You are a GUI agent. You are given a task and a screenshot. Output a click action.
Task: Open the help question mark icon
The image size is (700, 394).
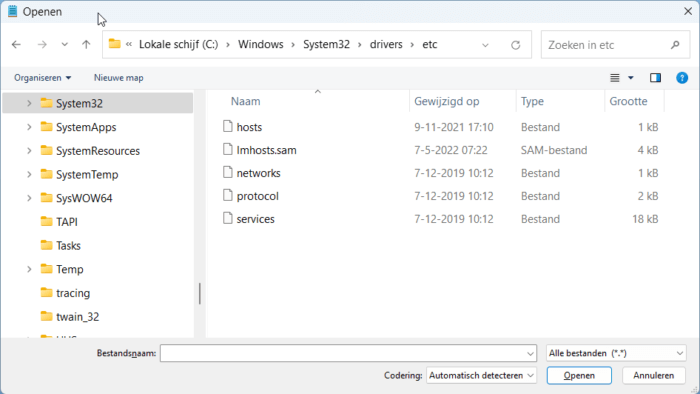point(682,78)
